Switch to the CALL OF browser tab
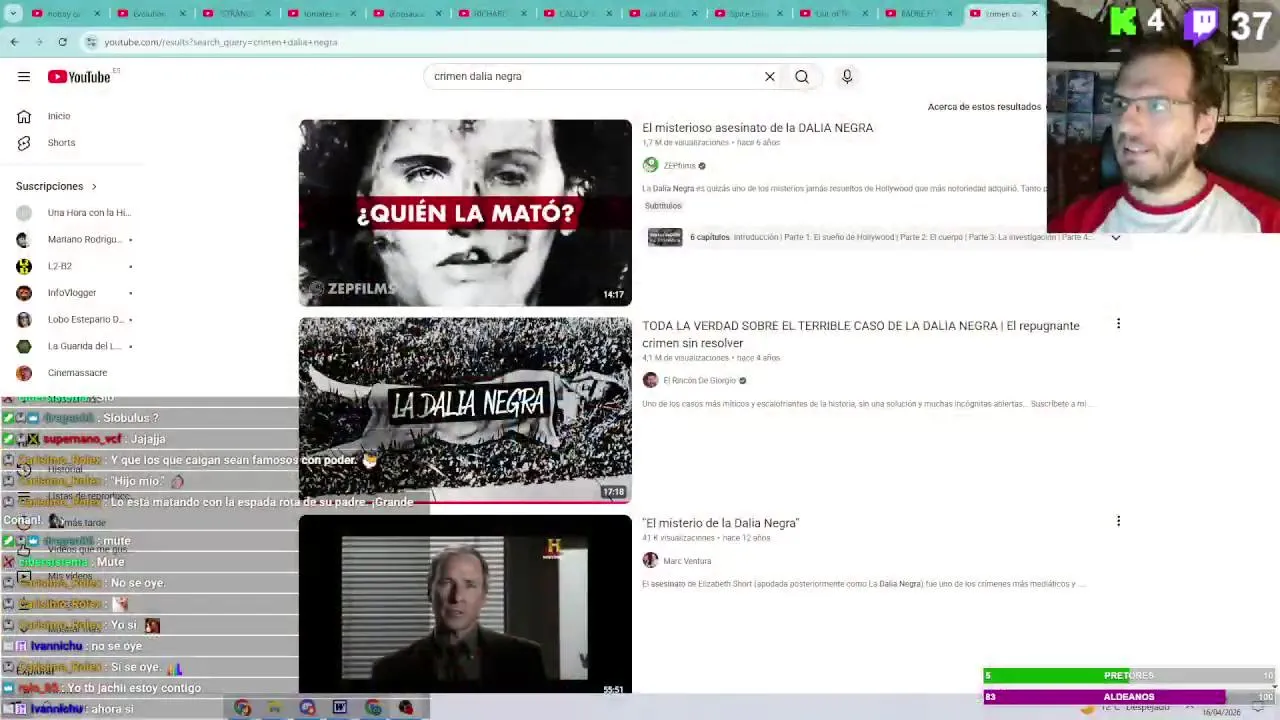The width and height of the screenshot is (1280, 720). pos(577,13)
